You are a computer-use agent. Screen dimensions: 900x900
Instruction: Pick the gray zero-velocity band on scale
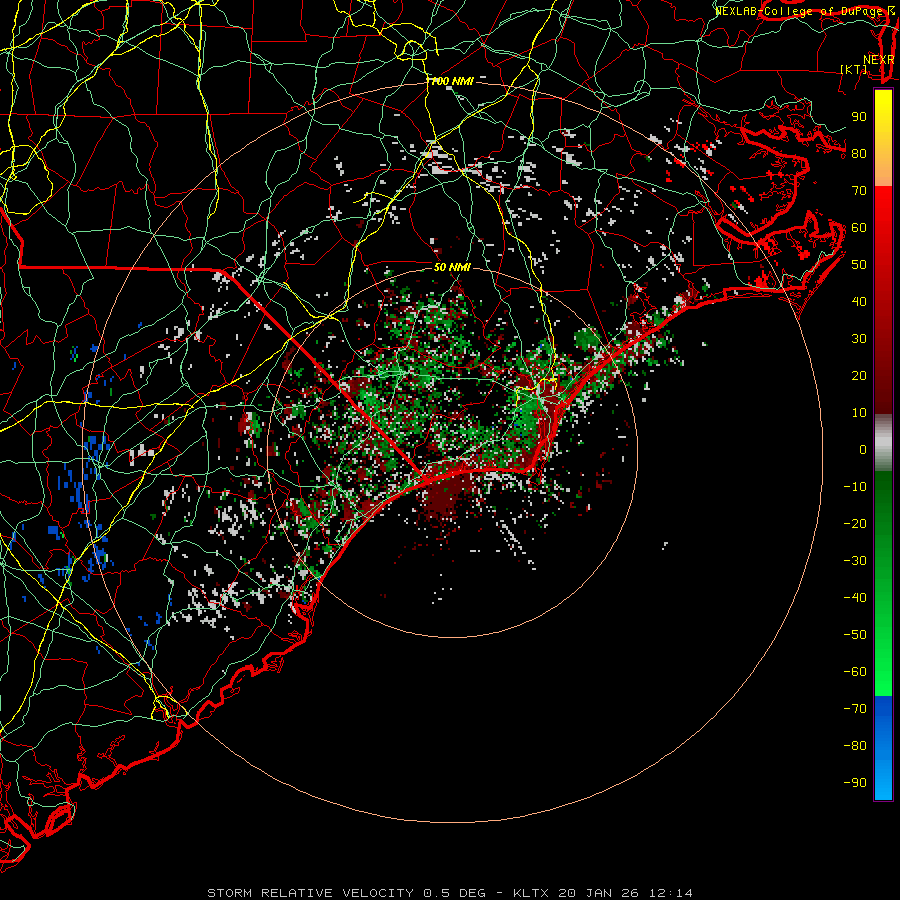click(883, 442)
